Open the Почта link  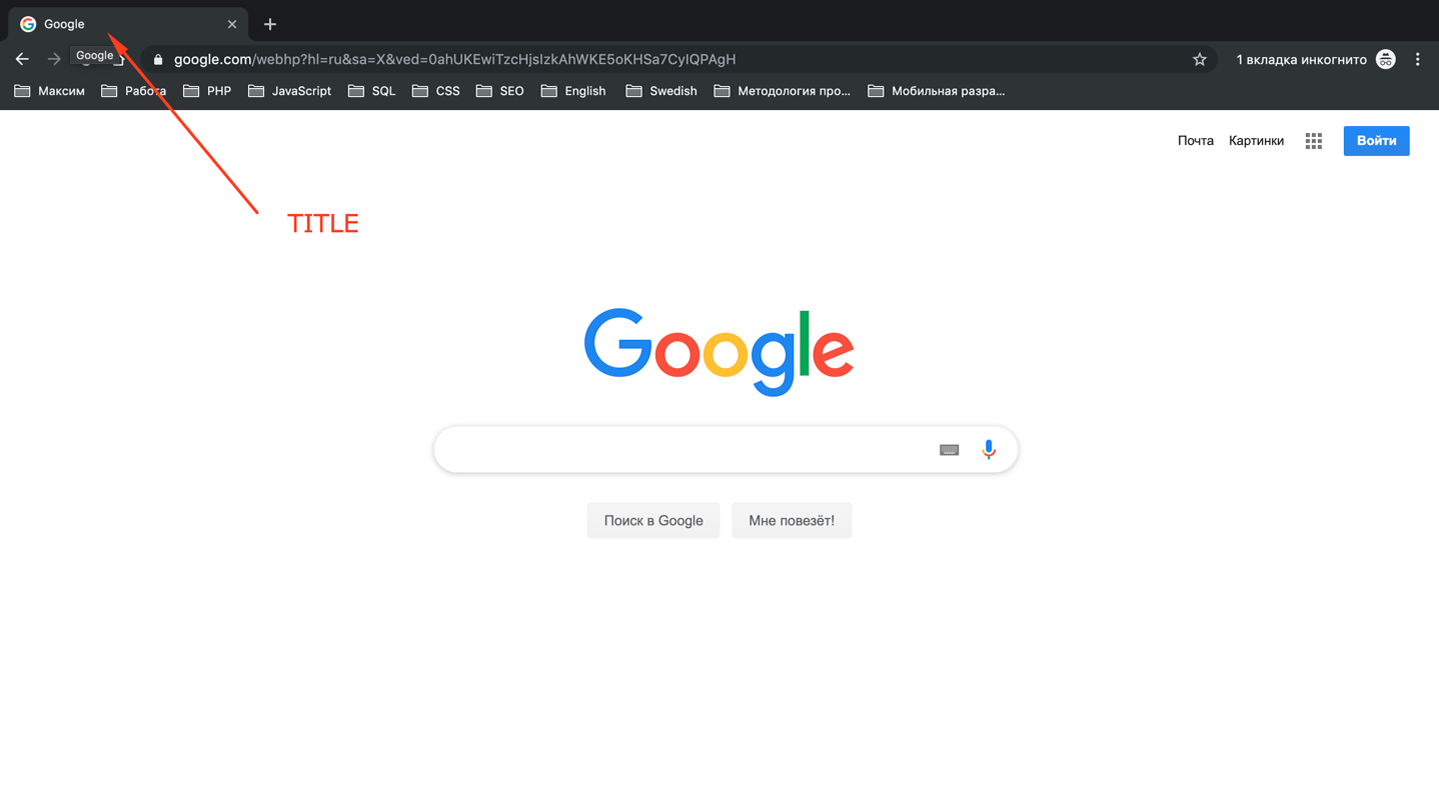tap(1195, 141)
